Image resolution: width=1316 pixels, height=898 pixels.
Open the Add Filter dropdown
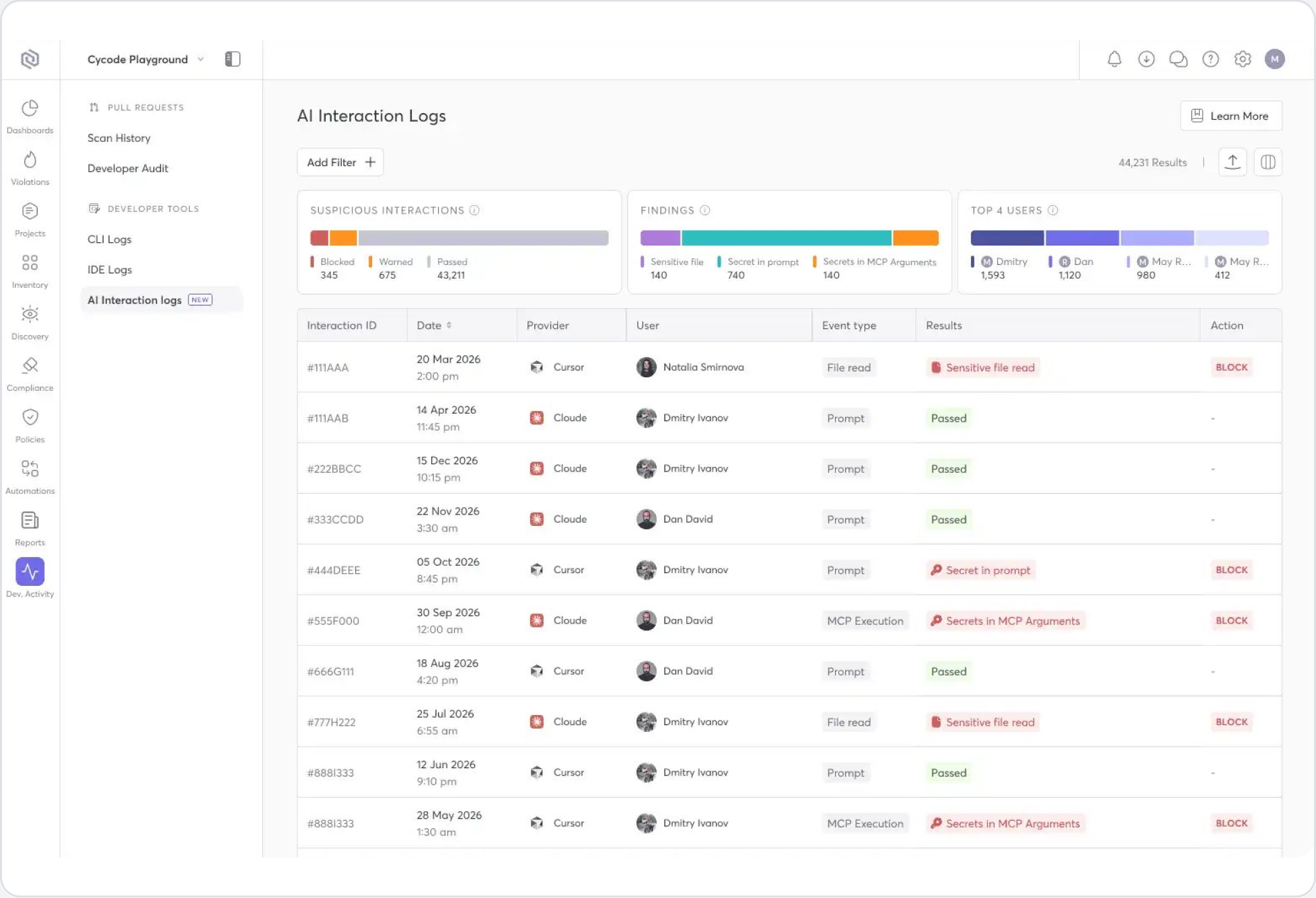340,162
